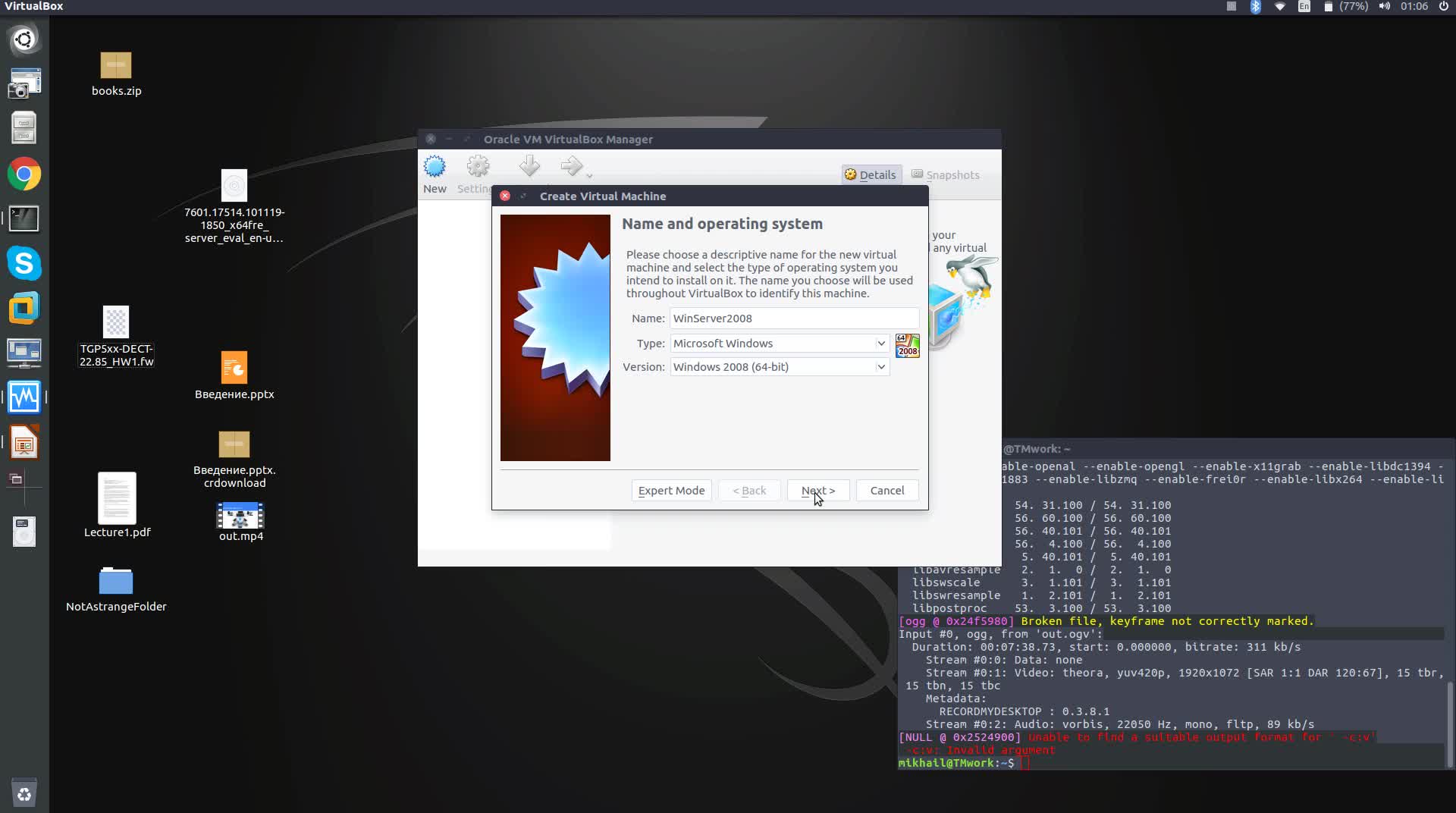Screen dimensions: 1456x813
Task: Select Введение.pptx.crdownload file on desktop
Action: tap(234, 460)
